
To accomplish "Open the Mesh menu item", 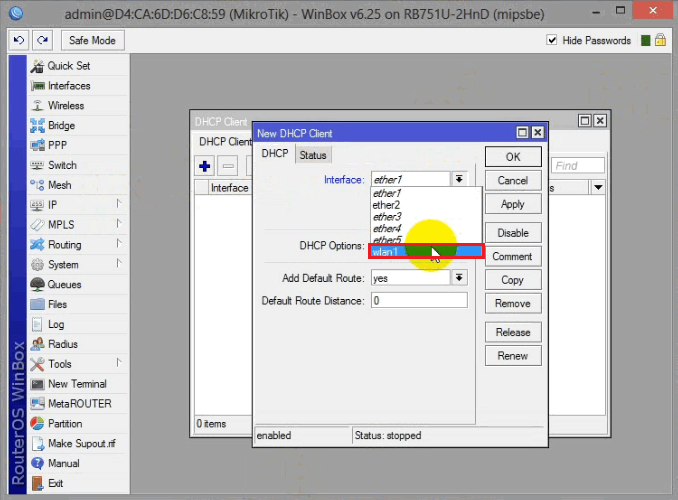I will [79, 185].
